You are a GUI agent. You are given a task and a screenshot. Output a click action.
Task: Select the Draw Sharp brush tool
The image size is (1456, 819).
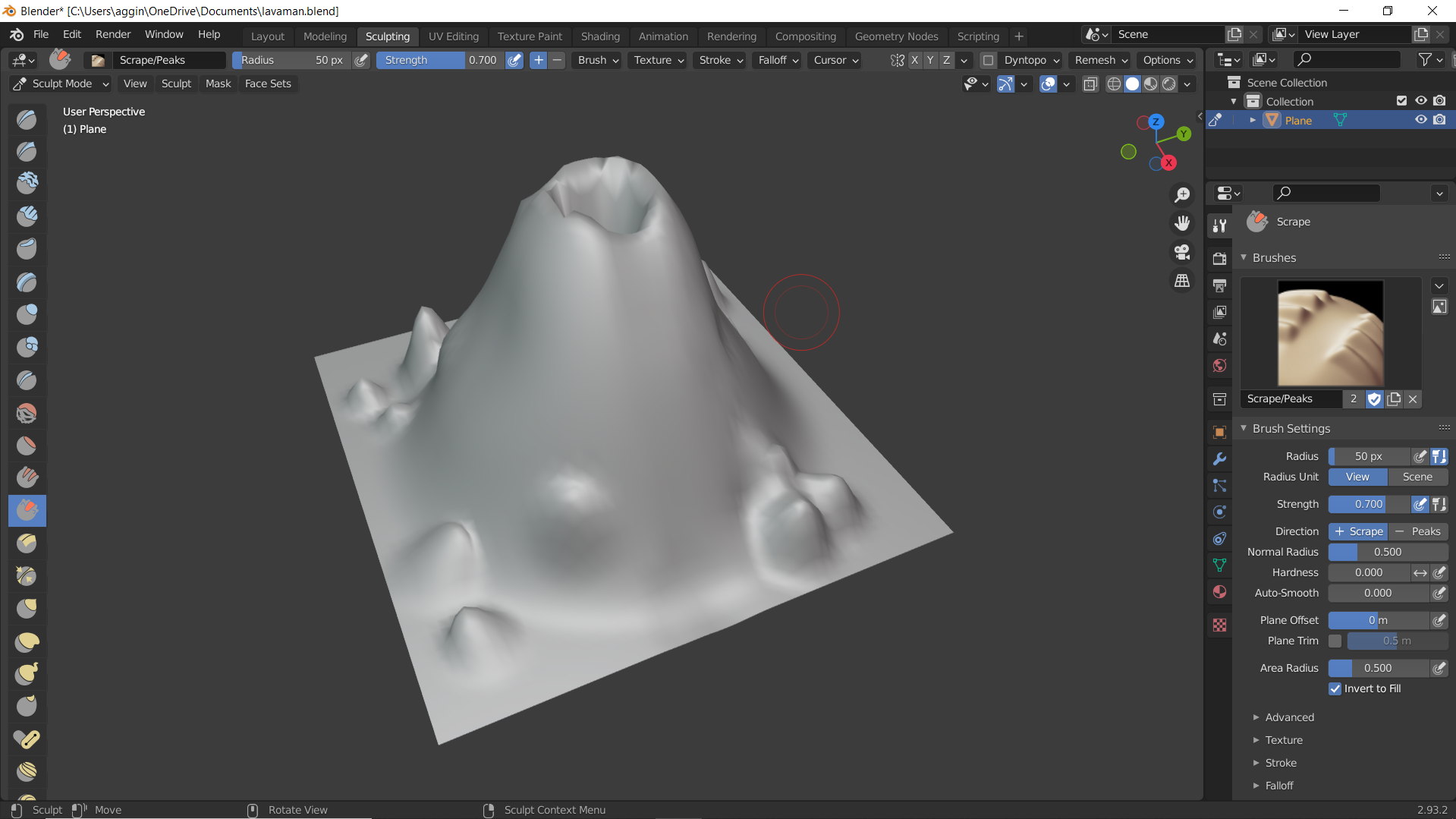[27, 152]
